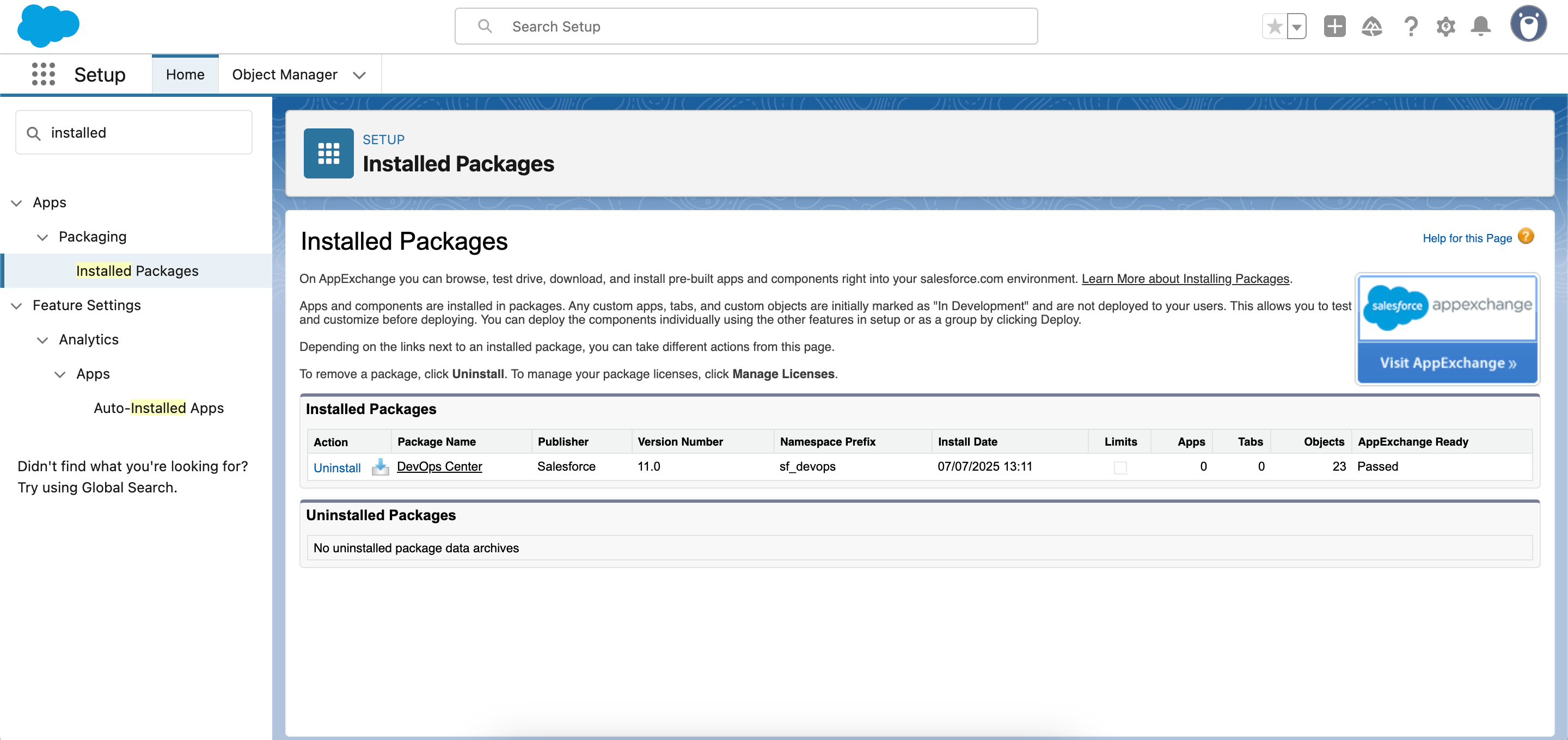Click the Search Setup input field

tap(746, 26)
